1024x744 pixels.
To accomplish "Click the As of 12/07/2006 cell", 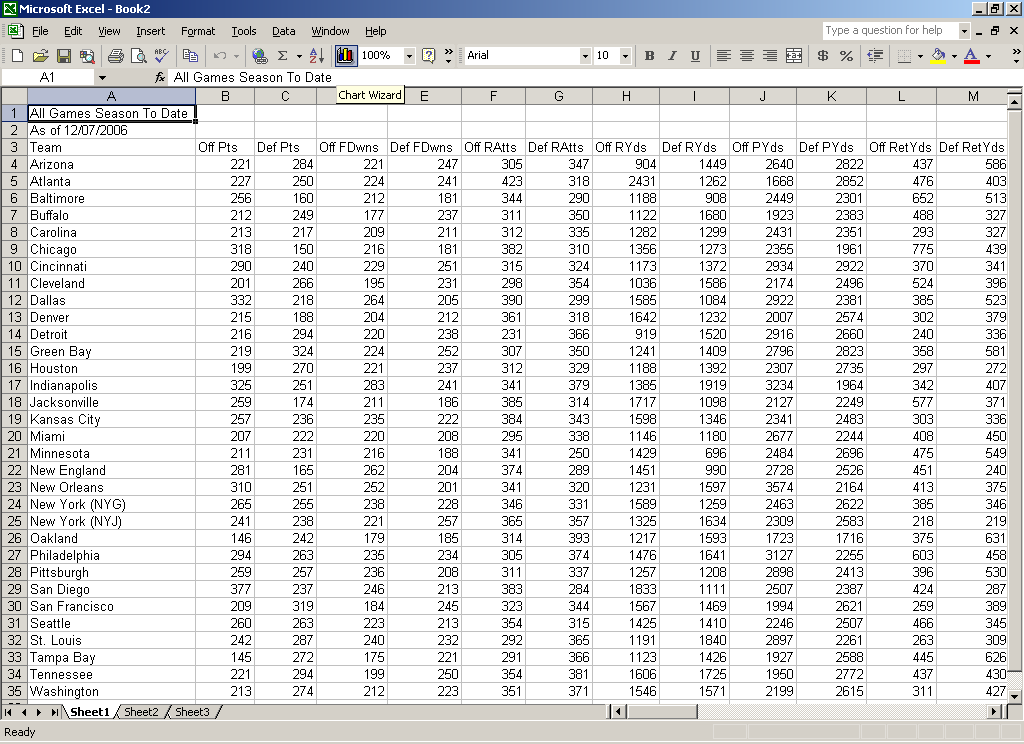I will coord(111,131).
